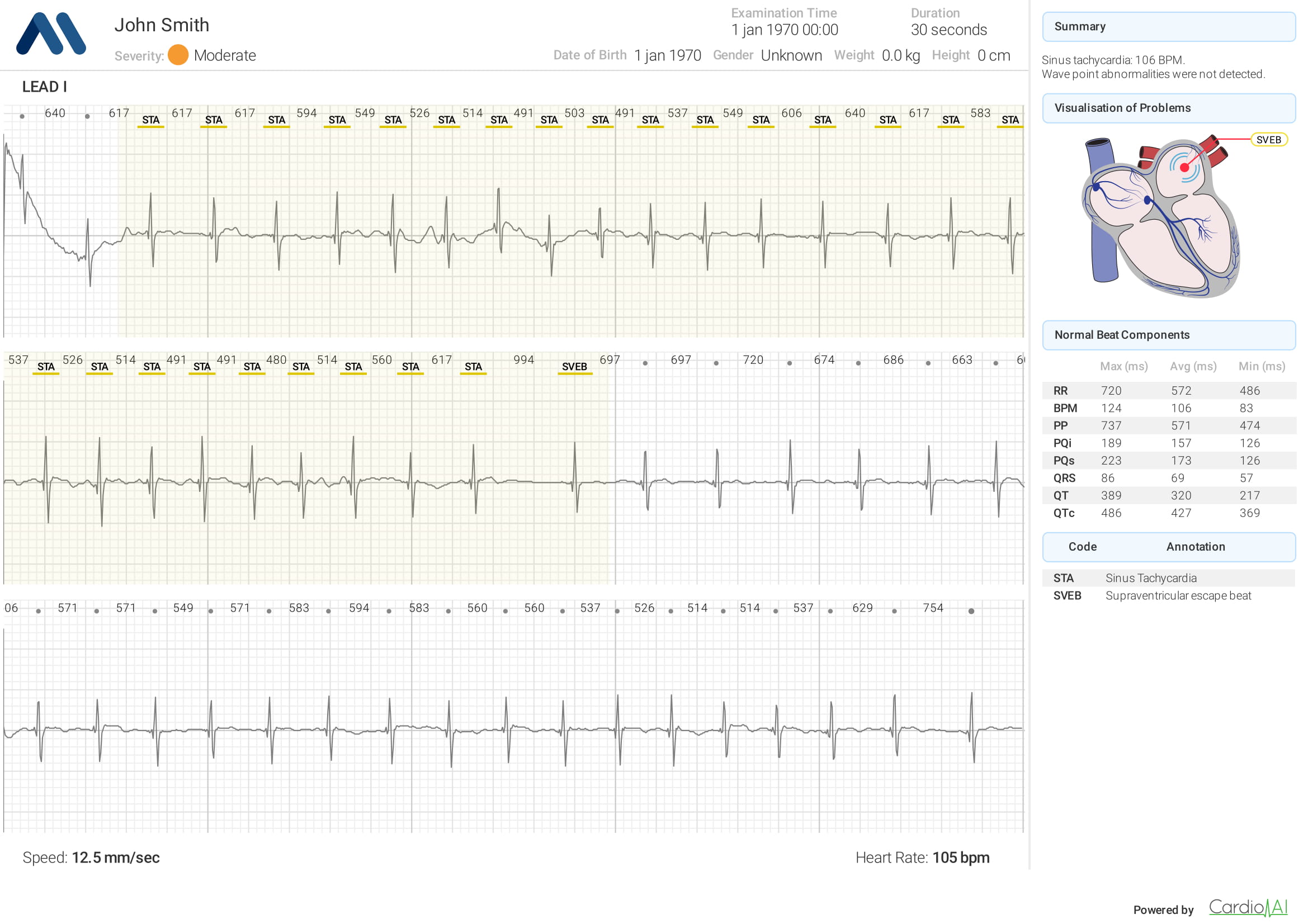Expand the Visualisation of Problems header
Image resolution: width=1308 pixels, height=924 pixels.
1168,108
